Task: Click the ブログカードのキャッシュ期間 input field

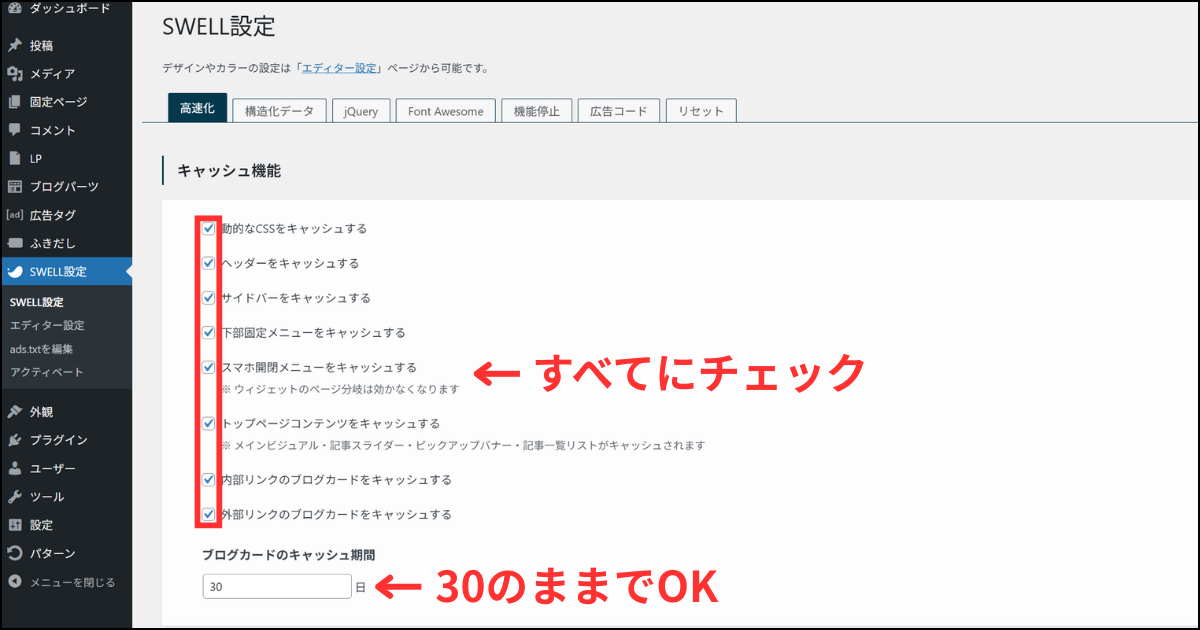Action: point(277,587)
